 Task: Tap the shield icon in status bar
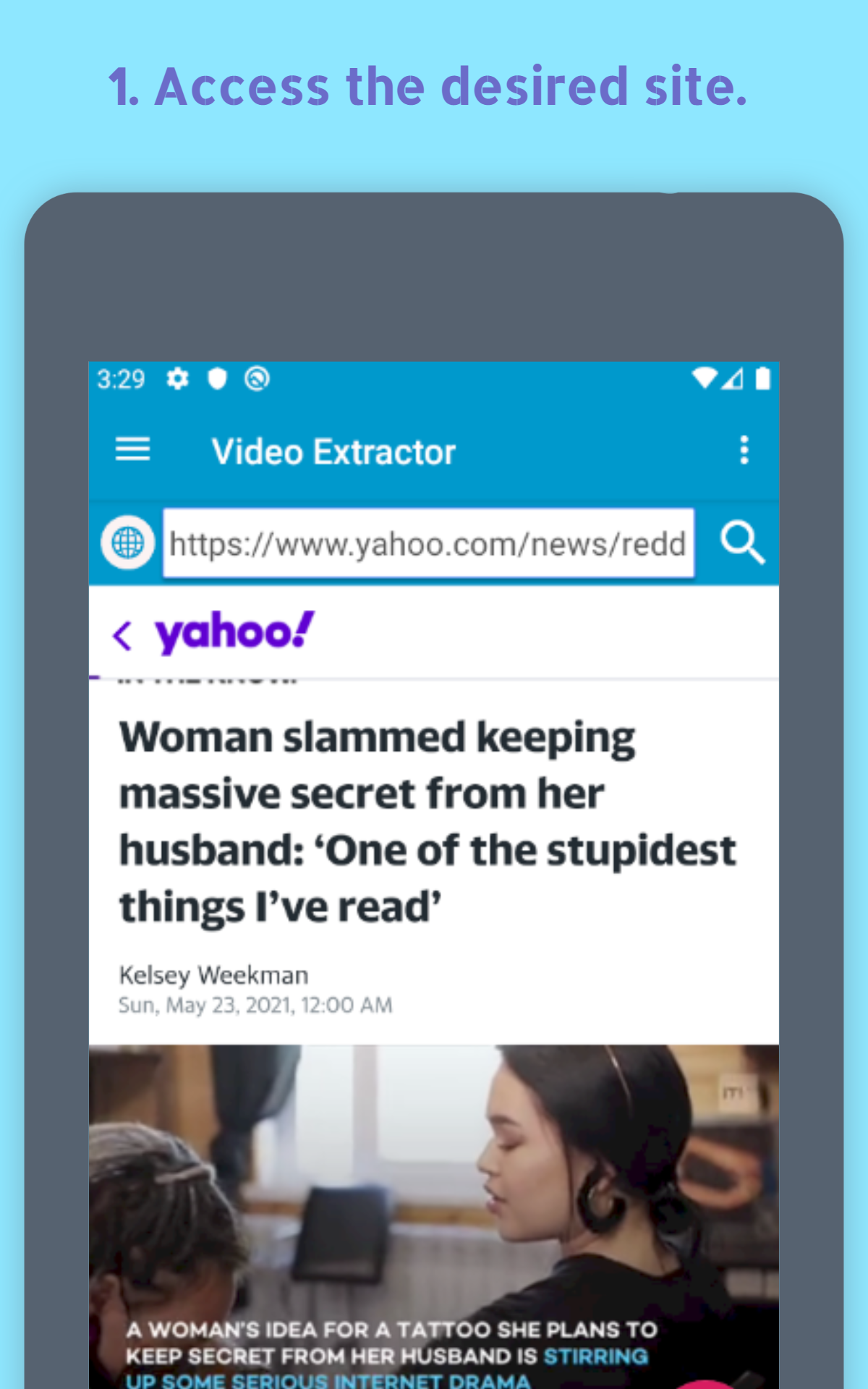tap(217, 378)
